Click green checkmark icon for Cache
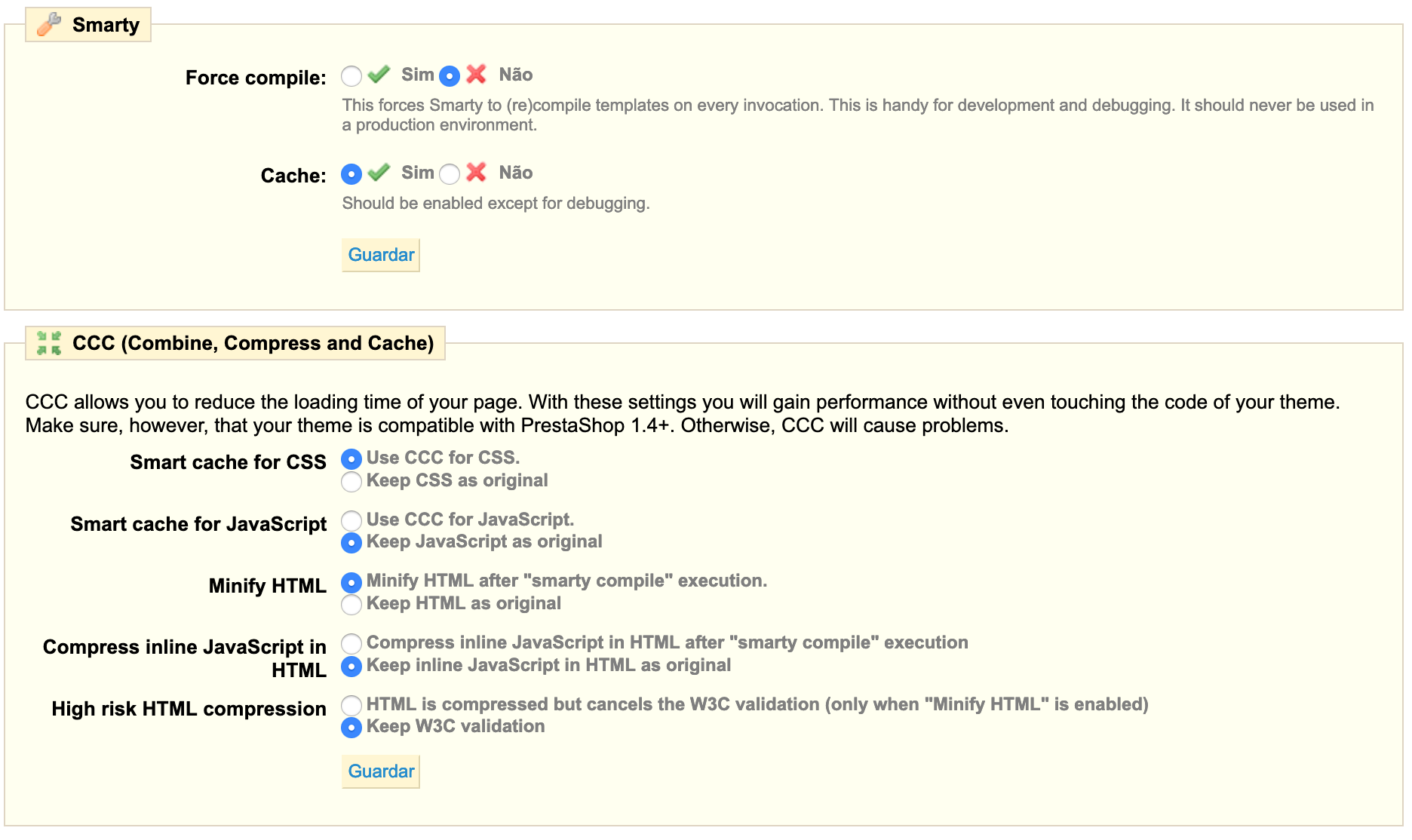This screenshot has width=1412, height=840. 379,173
